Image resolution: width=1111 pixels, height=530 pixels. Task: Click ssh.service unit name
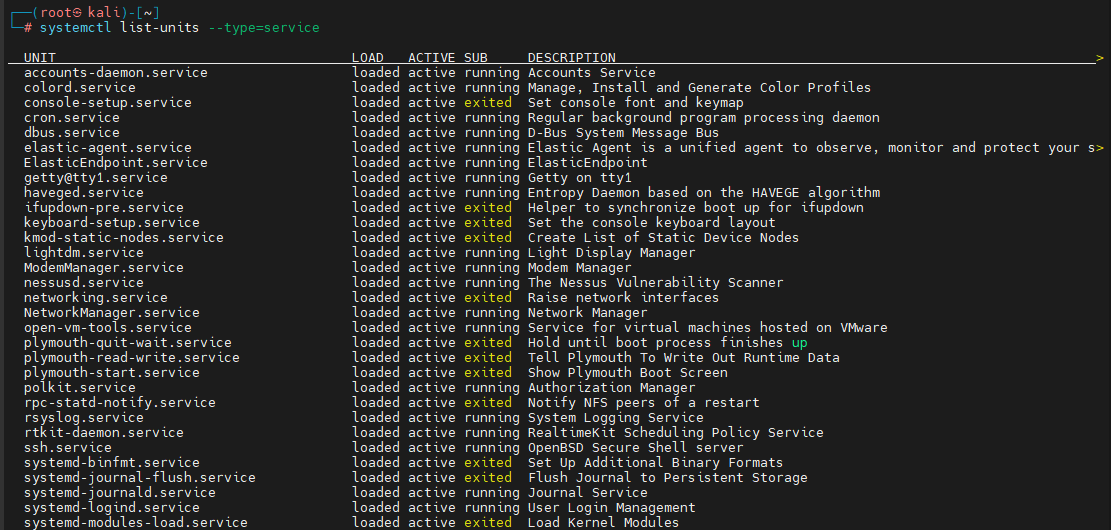(68, 448)
